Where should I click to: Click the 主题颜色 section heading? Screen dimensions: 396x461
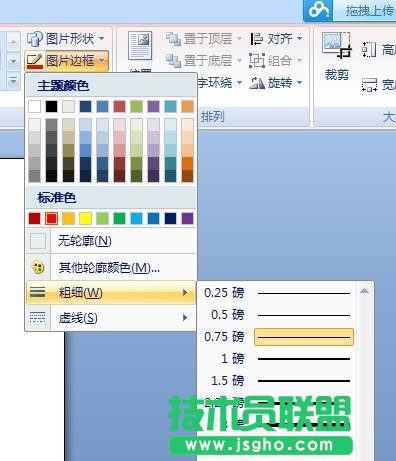pyautogui.click(x=63, y=86)
